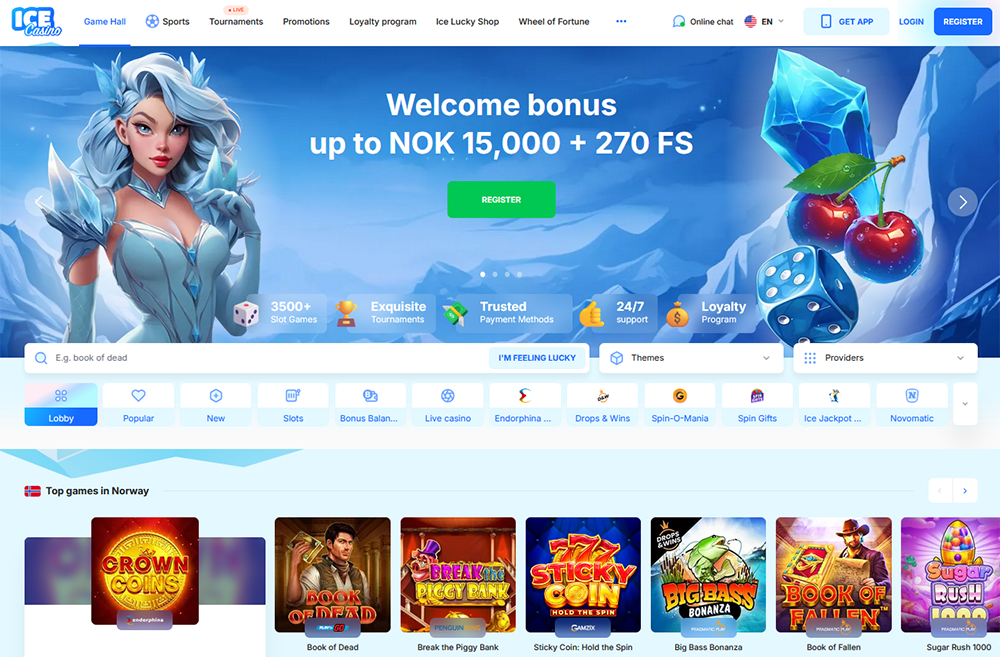
Task: Open the Wheel of Fortune menu item
Action: [554, 21]
